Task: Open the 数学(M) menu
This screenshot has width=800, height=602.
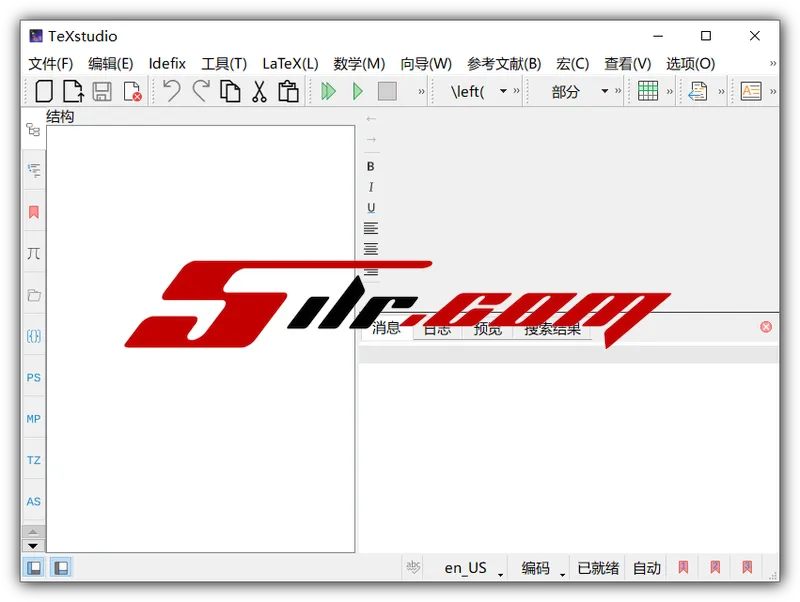Action: pos(359,64)
